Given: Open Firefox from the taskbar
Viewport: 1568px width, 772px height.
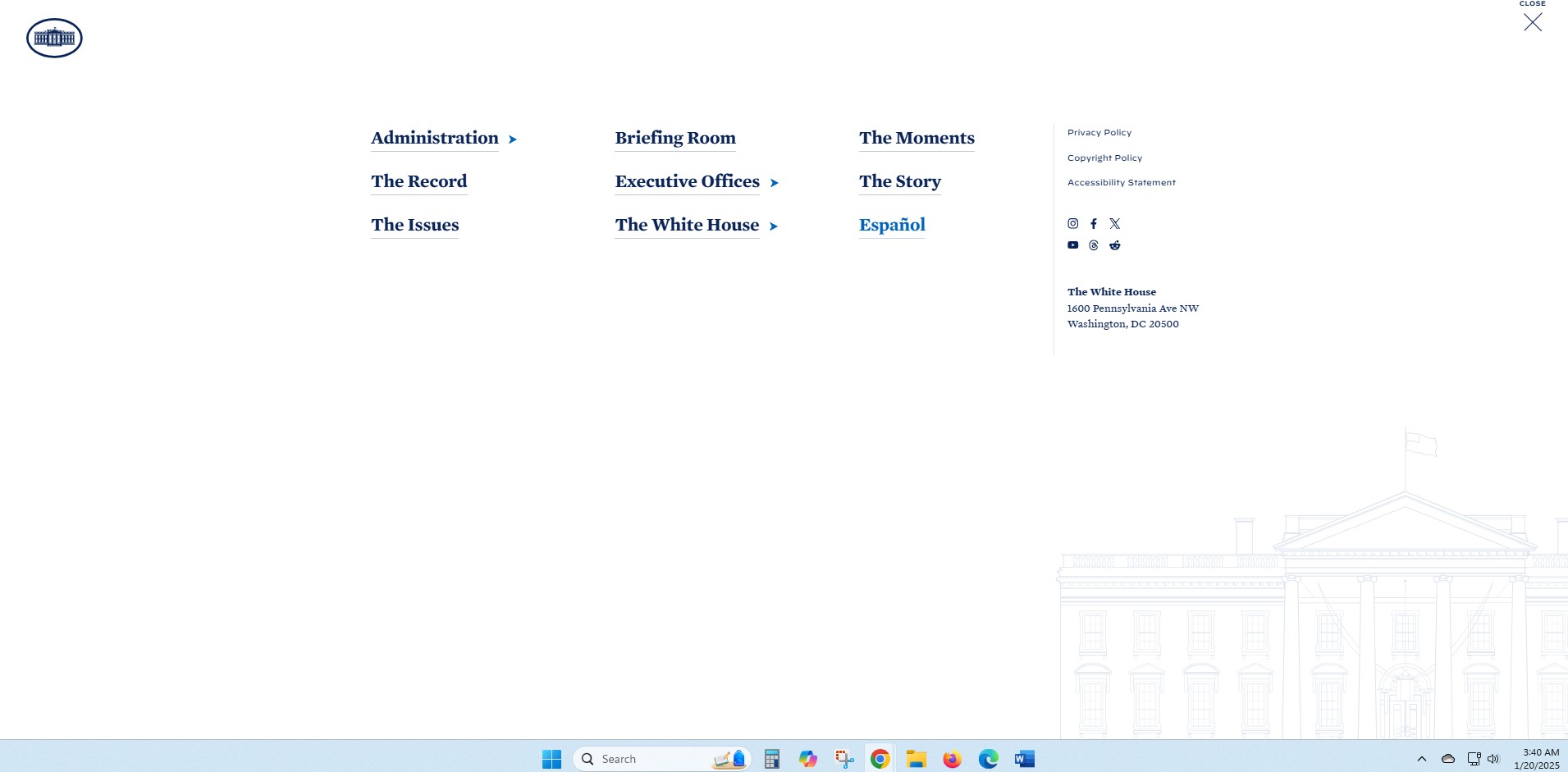Looking at the screenshot, I should 952,759.
